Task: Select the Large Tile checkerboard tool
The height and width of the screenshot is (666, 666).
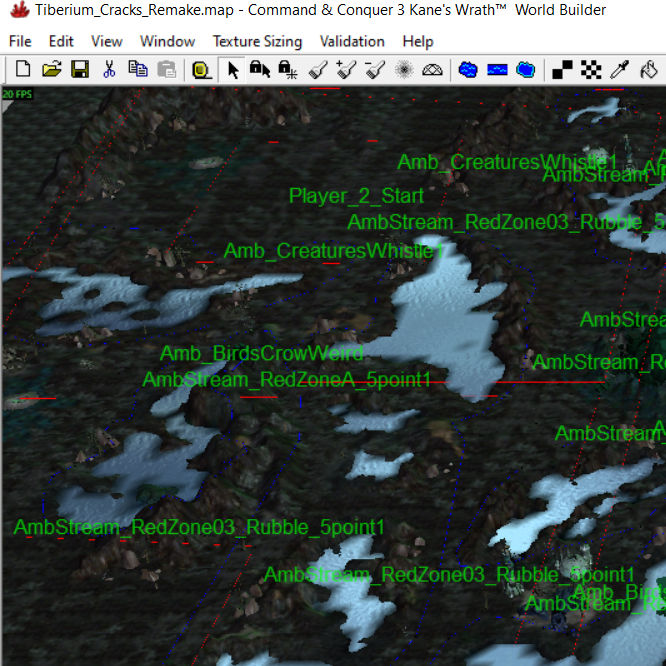Action: (591, 69)
